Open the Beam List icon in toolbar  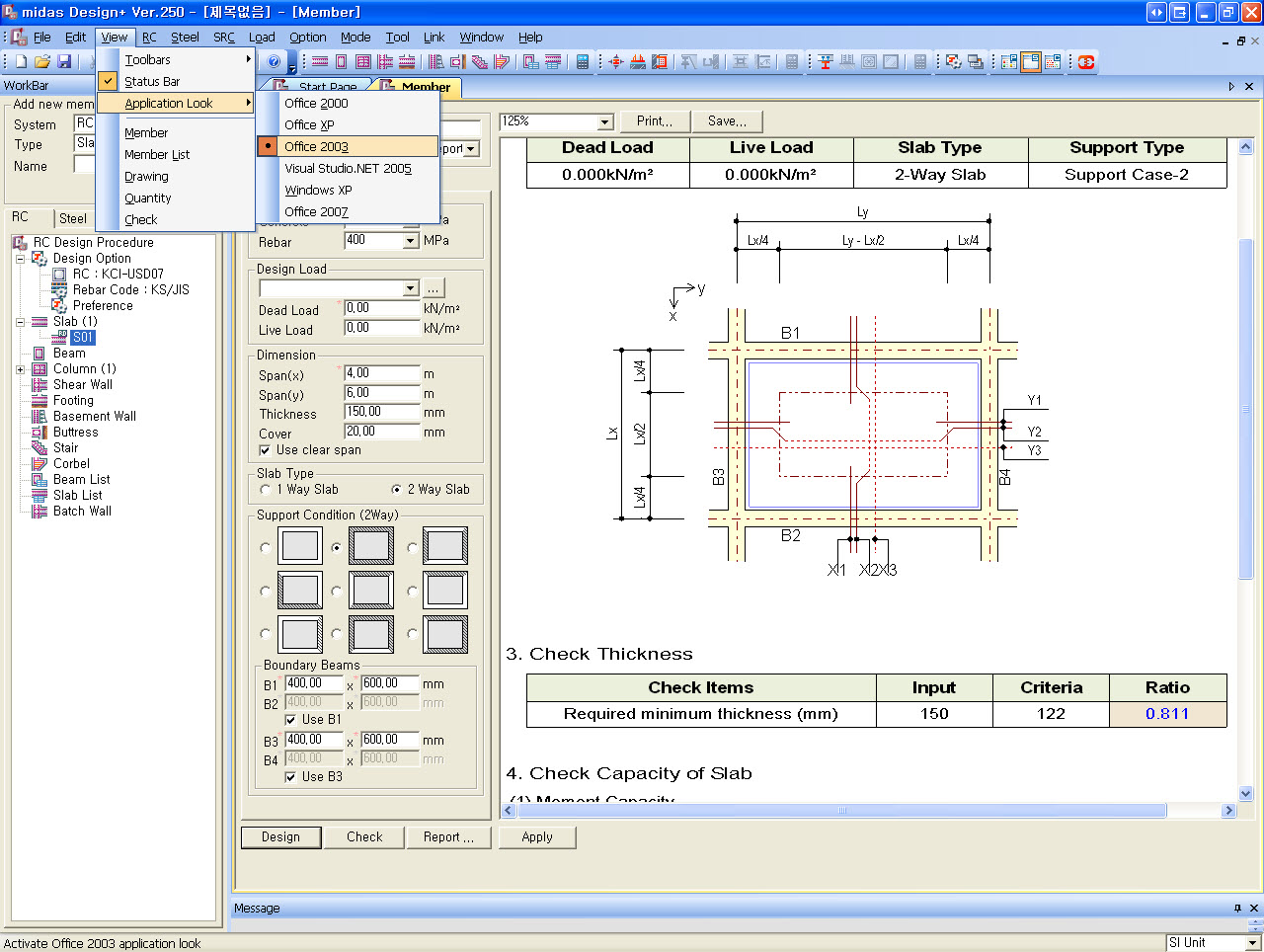(531, 61)
